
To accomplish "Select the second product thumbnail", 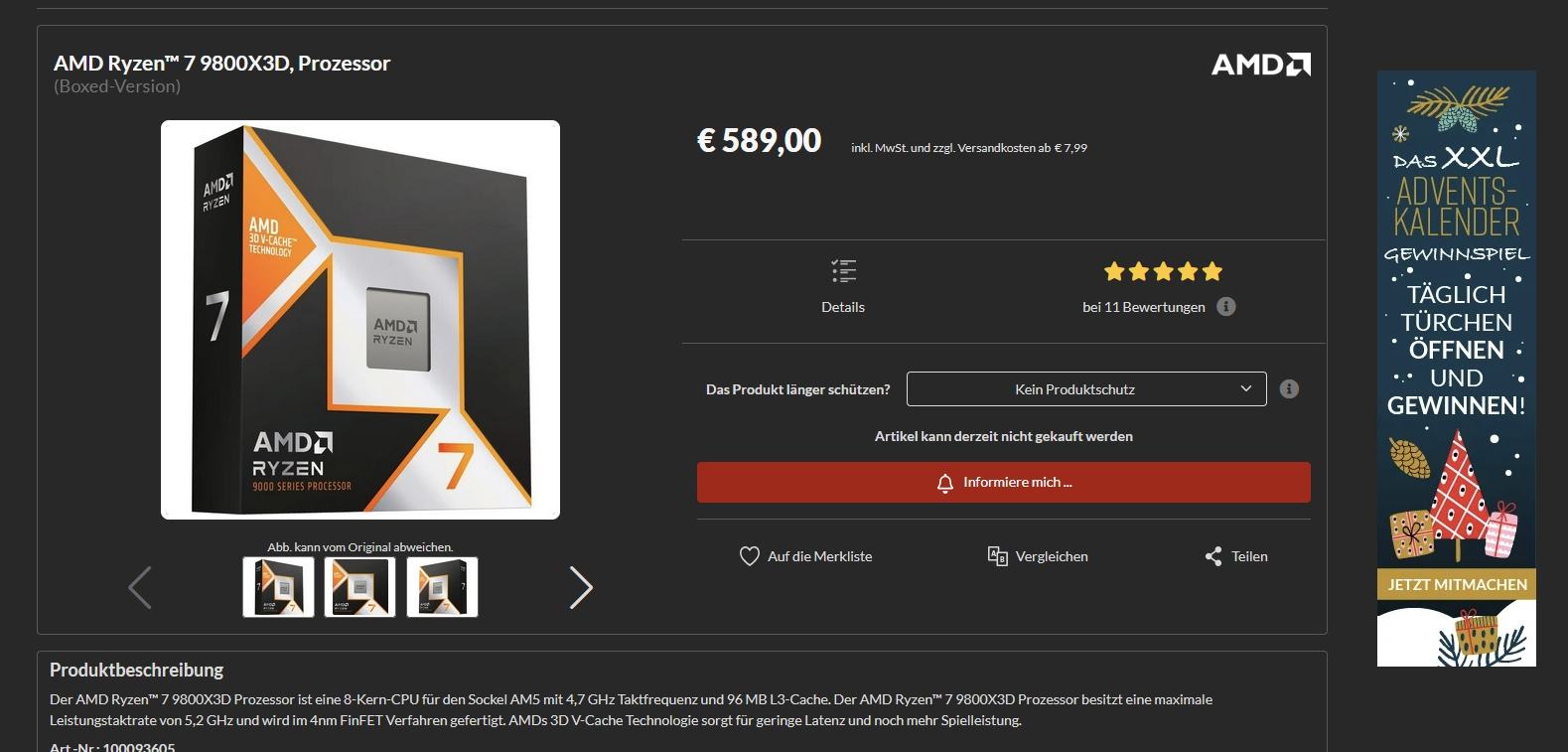I will click(x=360, y=587).
